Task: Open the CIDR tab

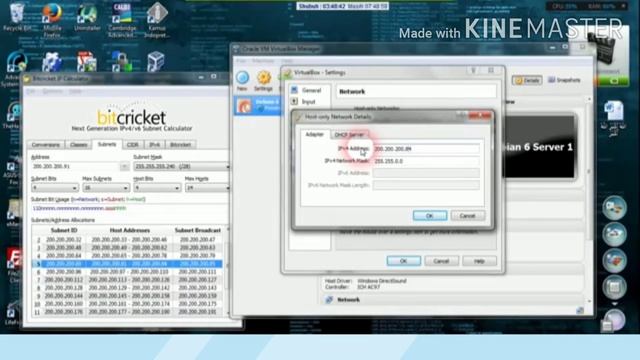Action: [x=133, y=145]
